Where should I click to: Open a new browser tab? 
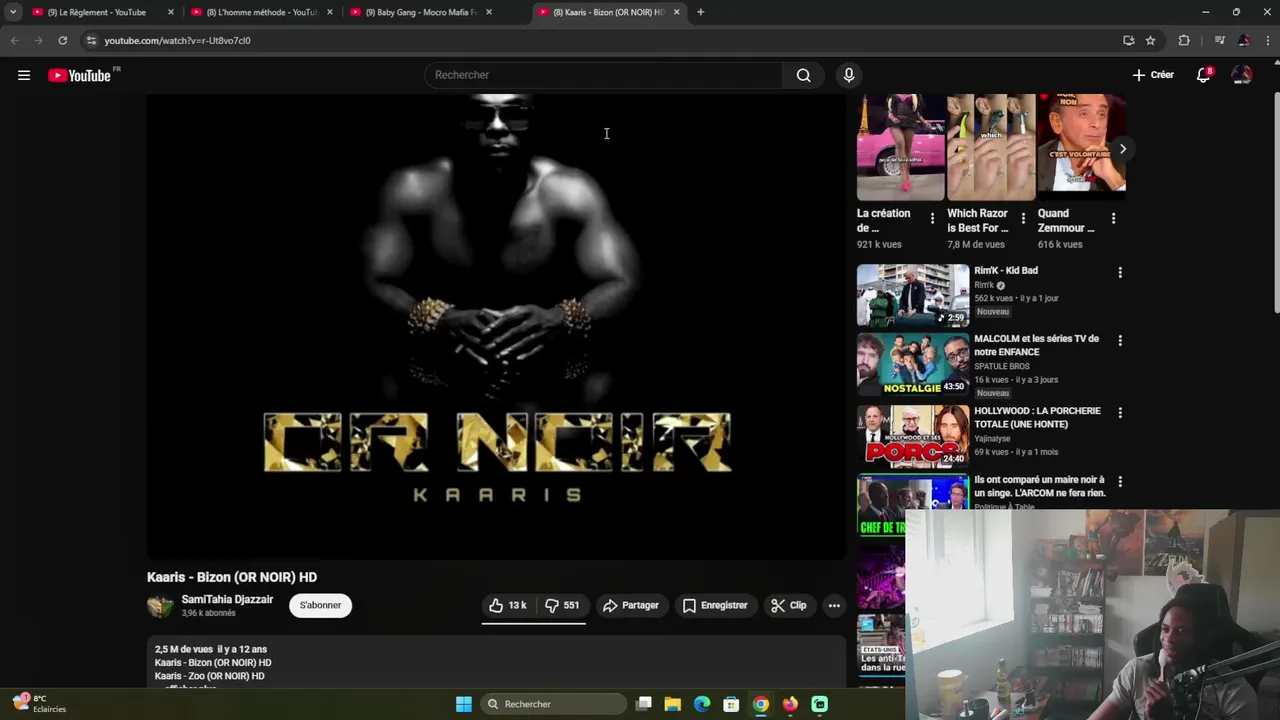pyautogui.click(x=700, y=12)
